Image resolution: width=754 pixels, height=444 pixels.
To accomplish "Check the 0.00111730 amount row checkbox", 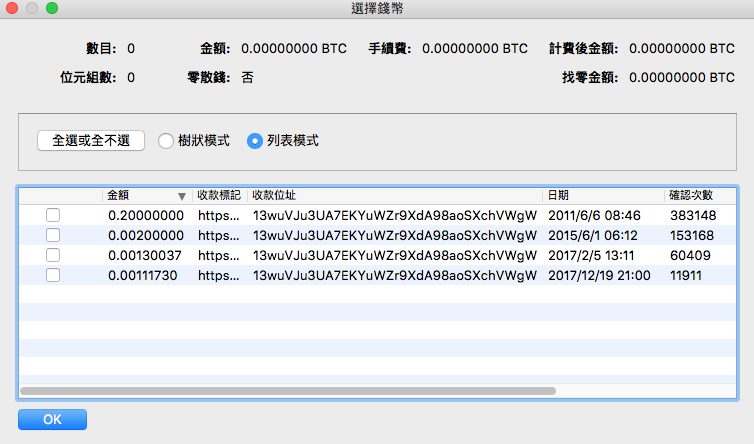I will pos(53,275).
